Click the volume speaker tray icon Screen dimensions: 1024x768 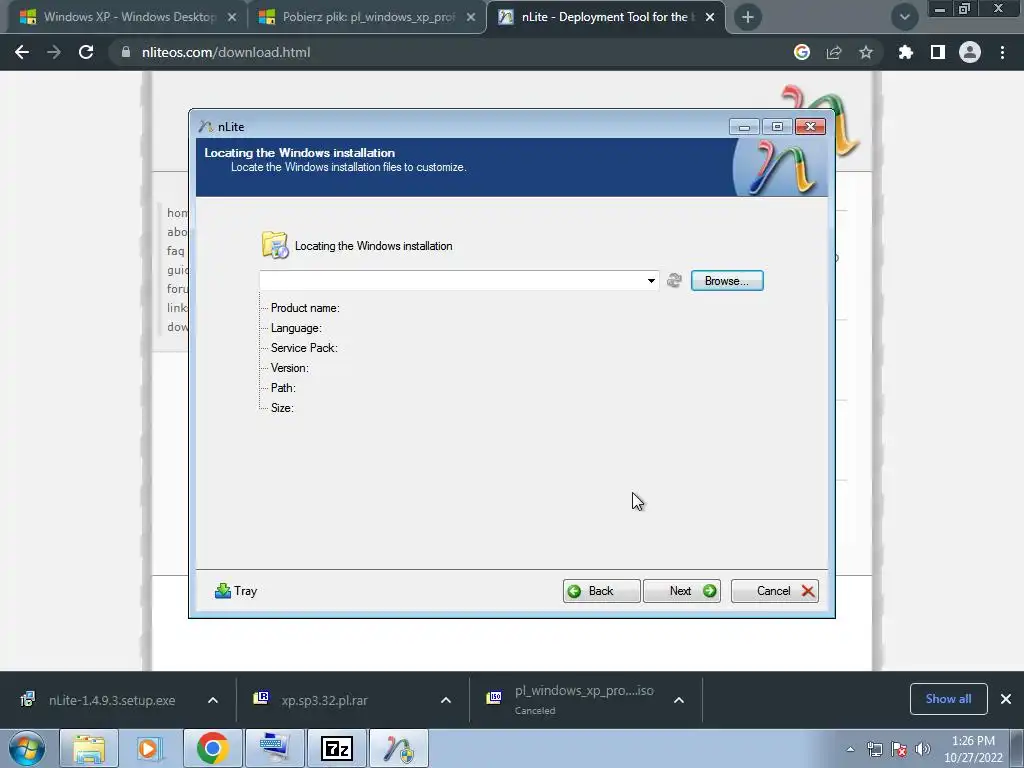coord(923,749)
